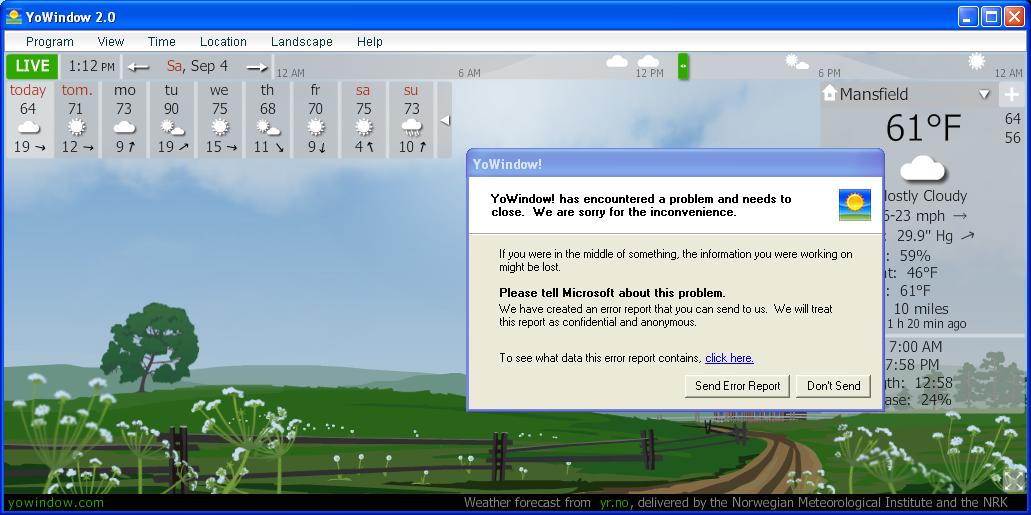Click the Send Error Report button
Image resolution: width=1031 pixels, height=515 pixels.
tap(737, 386)
